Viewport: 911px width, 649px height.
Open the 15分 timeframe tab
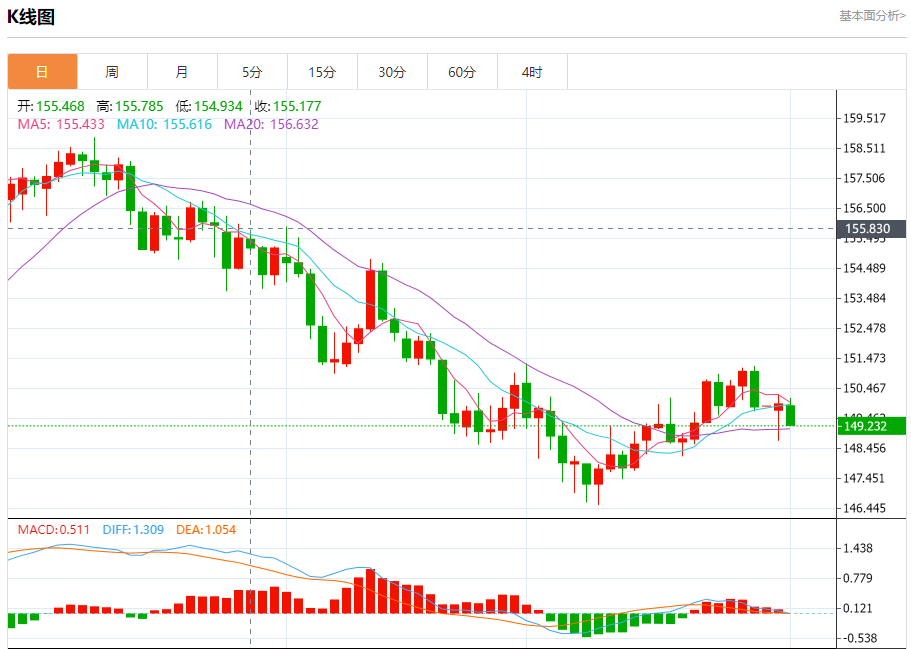(322, 72)
